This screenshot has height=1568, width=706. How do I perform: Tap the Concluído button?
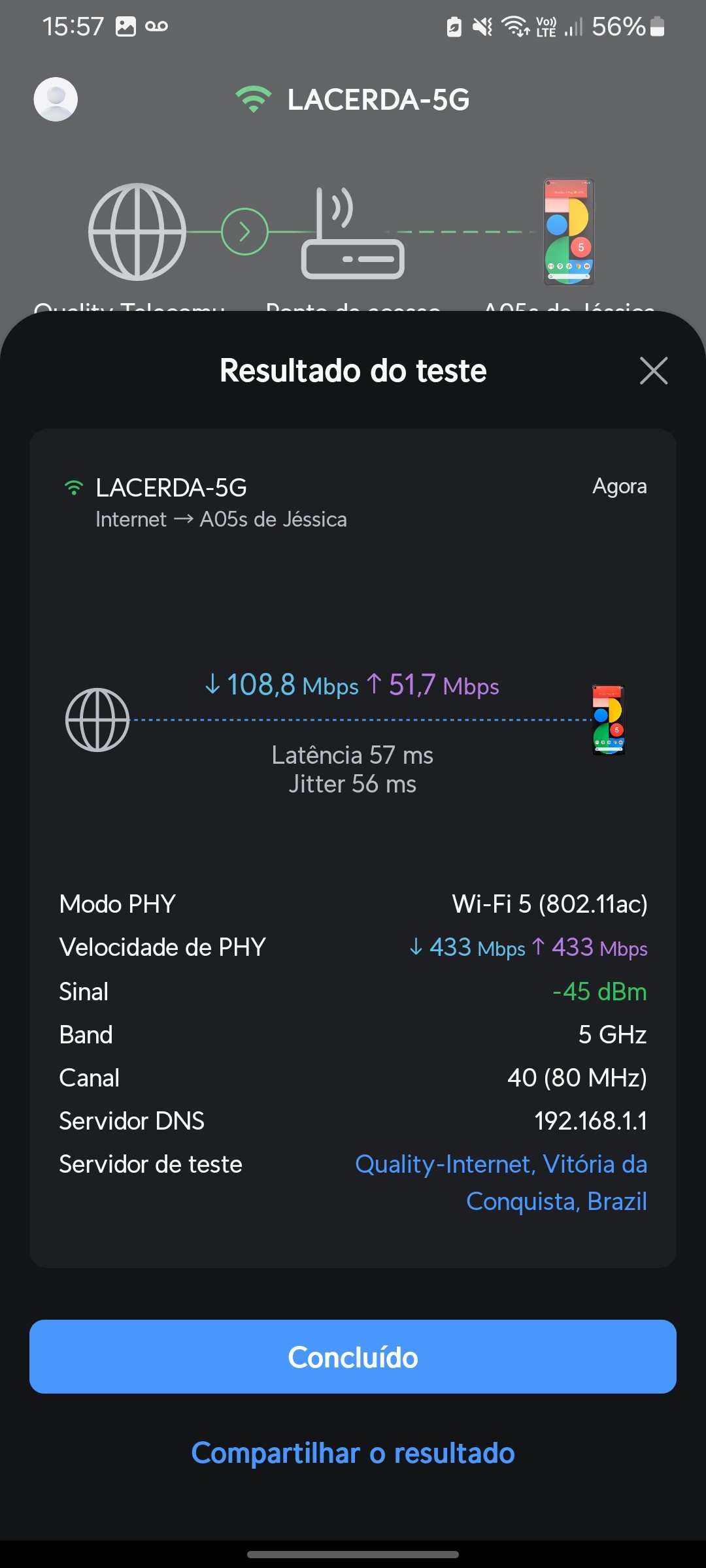point(353,1357)
